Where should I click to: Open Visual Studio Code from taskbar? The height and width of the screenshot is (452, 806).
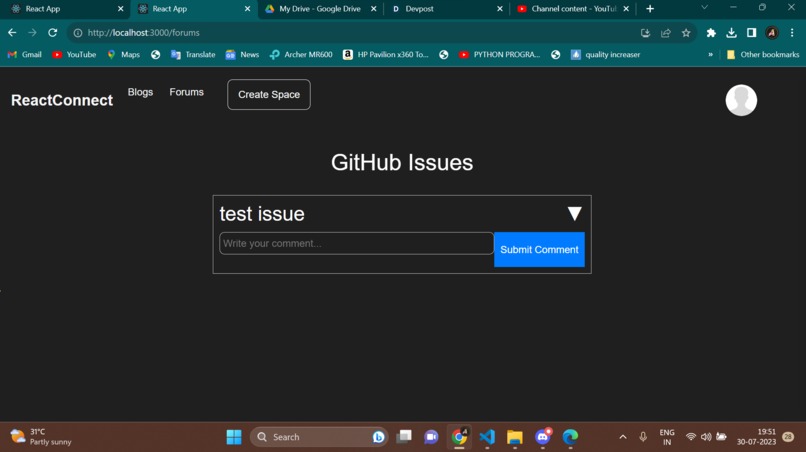coord(487,437)
